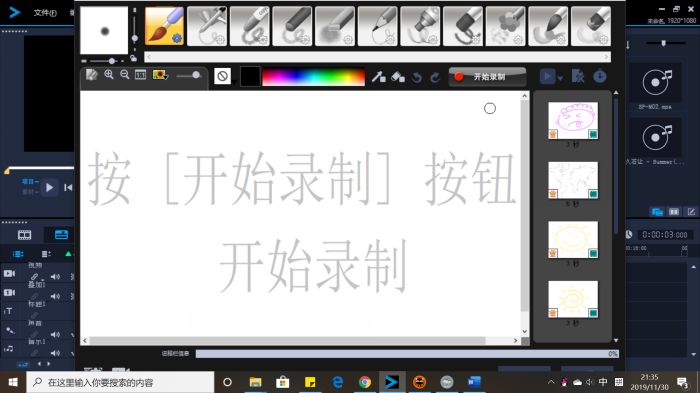Viewport: 700px width, 393px height.
Task: Pick the eraser brush at the end
Action: 590,26
